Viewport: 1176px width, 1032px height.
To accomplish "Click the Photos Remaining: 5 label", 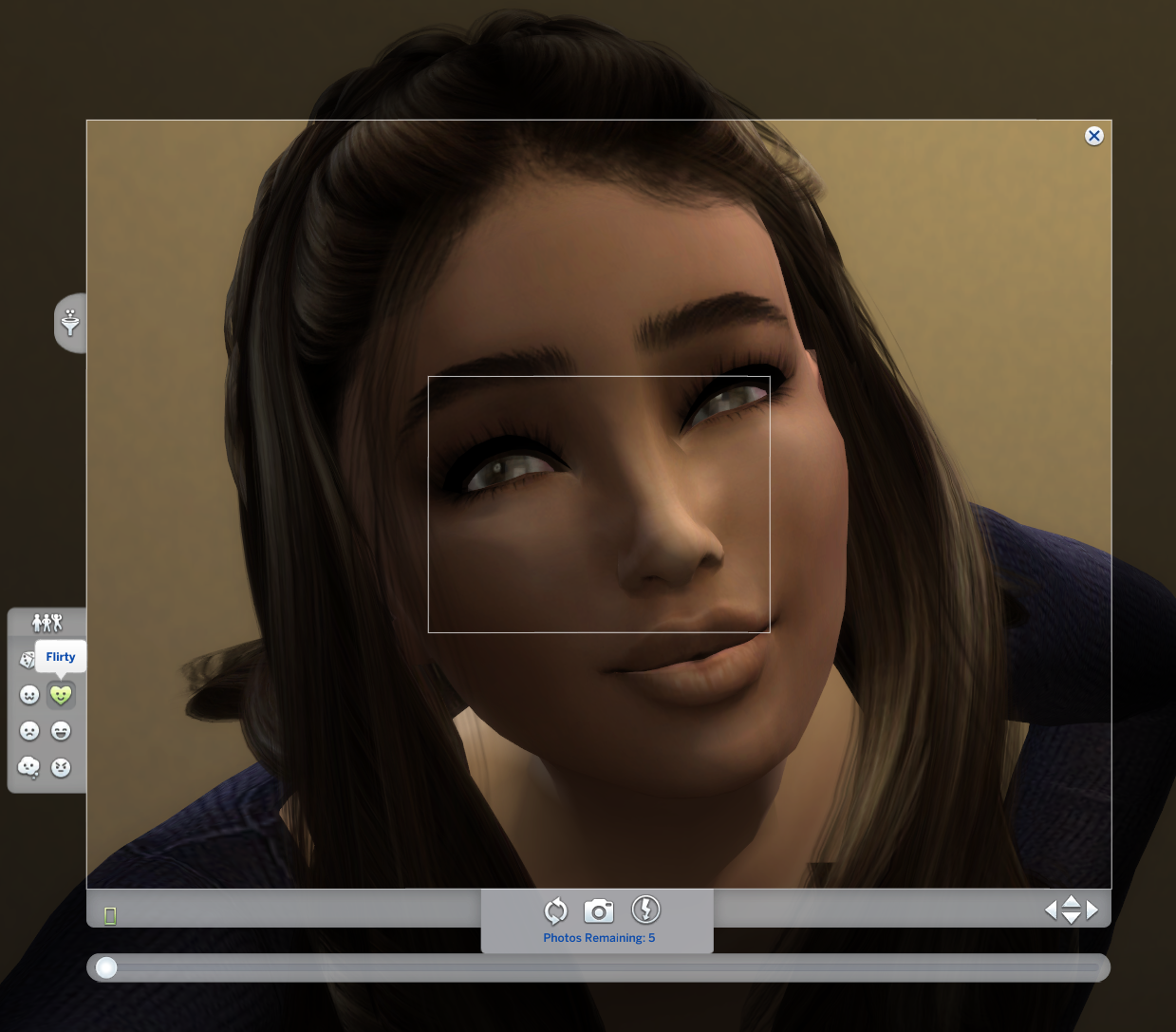I will coord(599,938).
